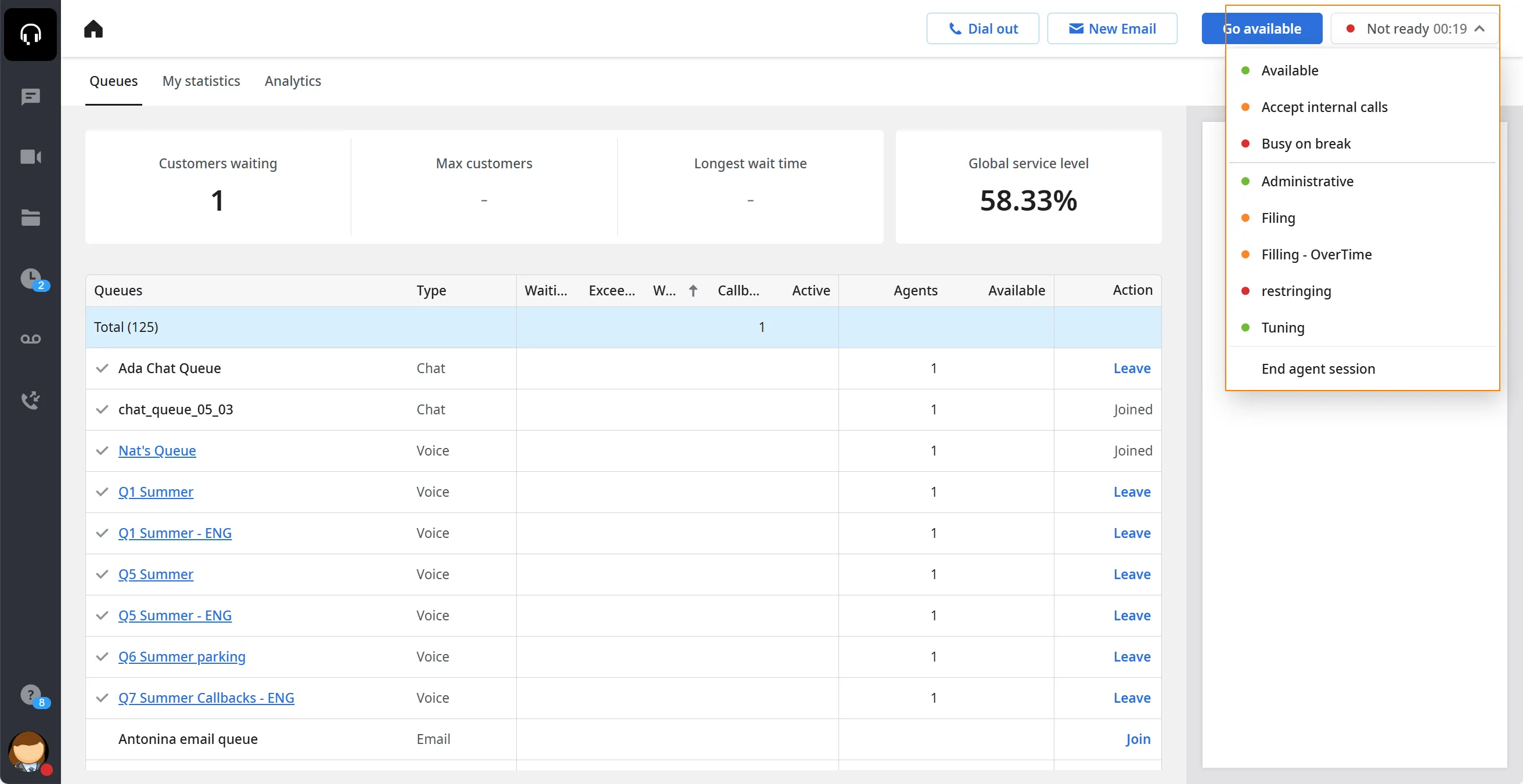Click the Dial out button
Screen dimensions: 1523x784
[982, 28]
